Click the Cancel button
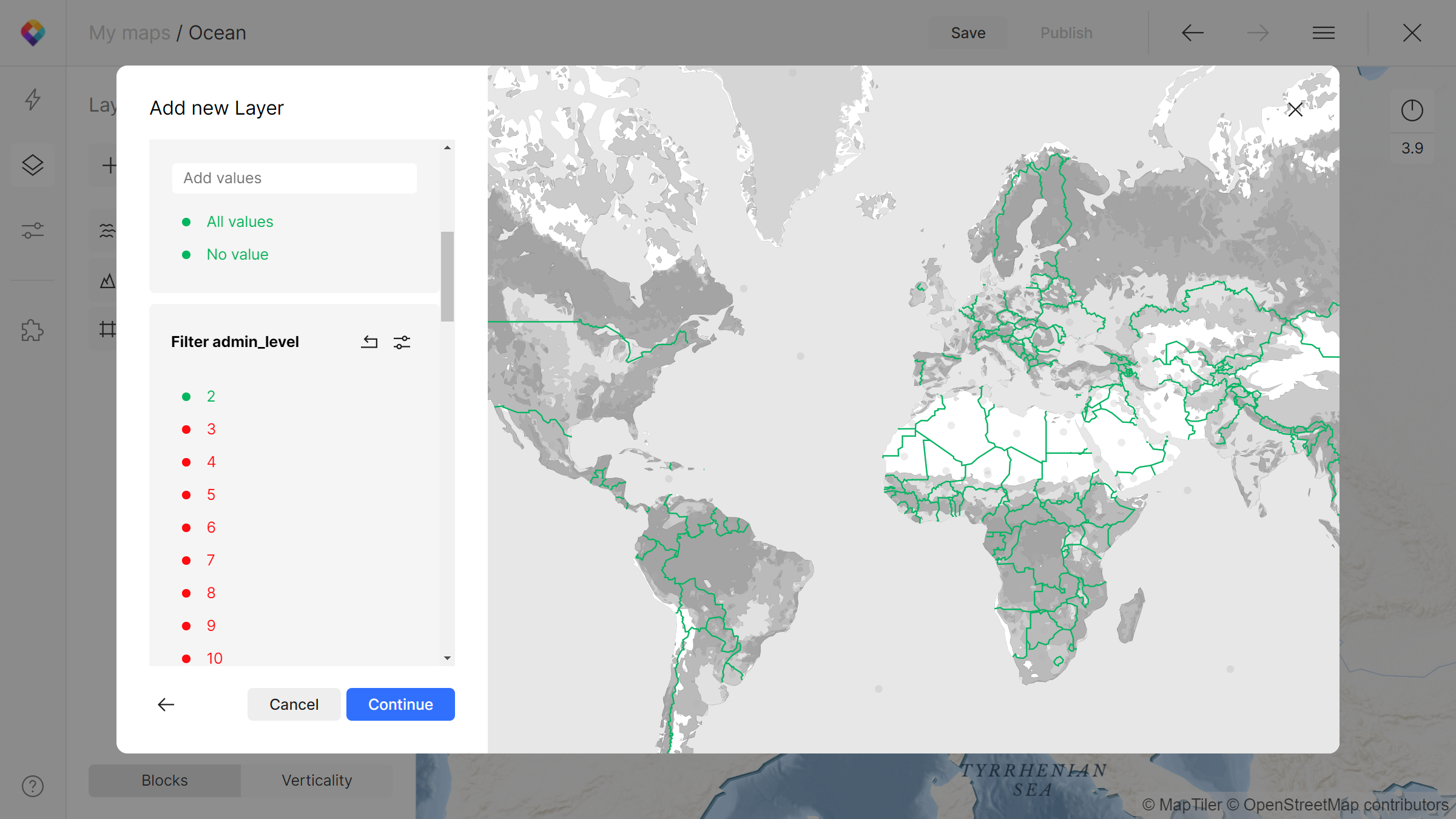The image size is (1456, 819). (x=294, y=704)
